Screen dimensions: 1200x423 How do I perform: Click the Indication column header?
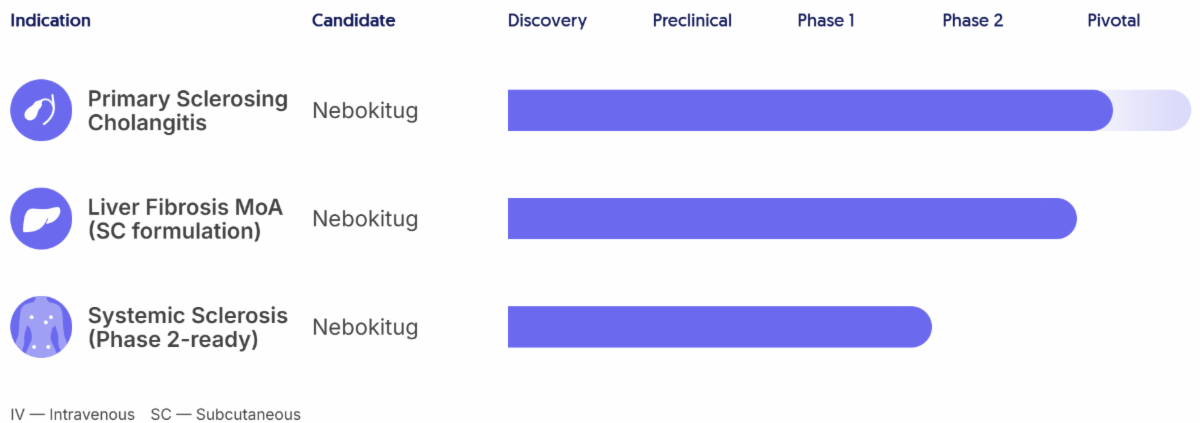(50, 21)
